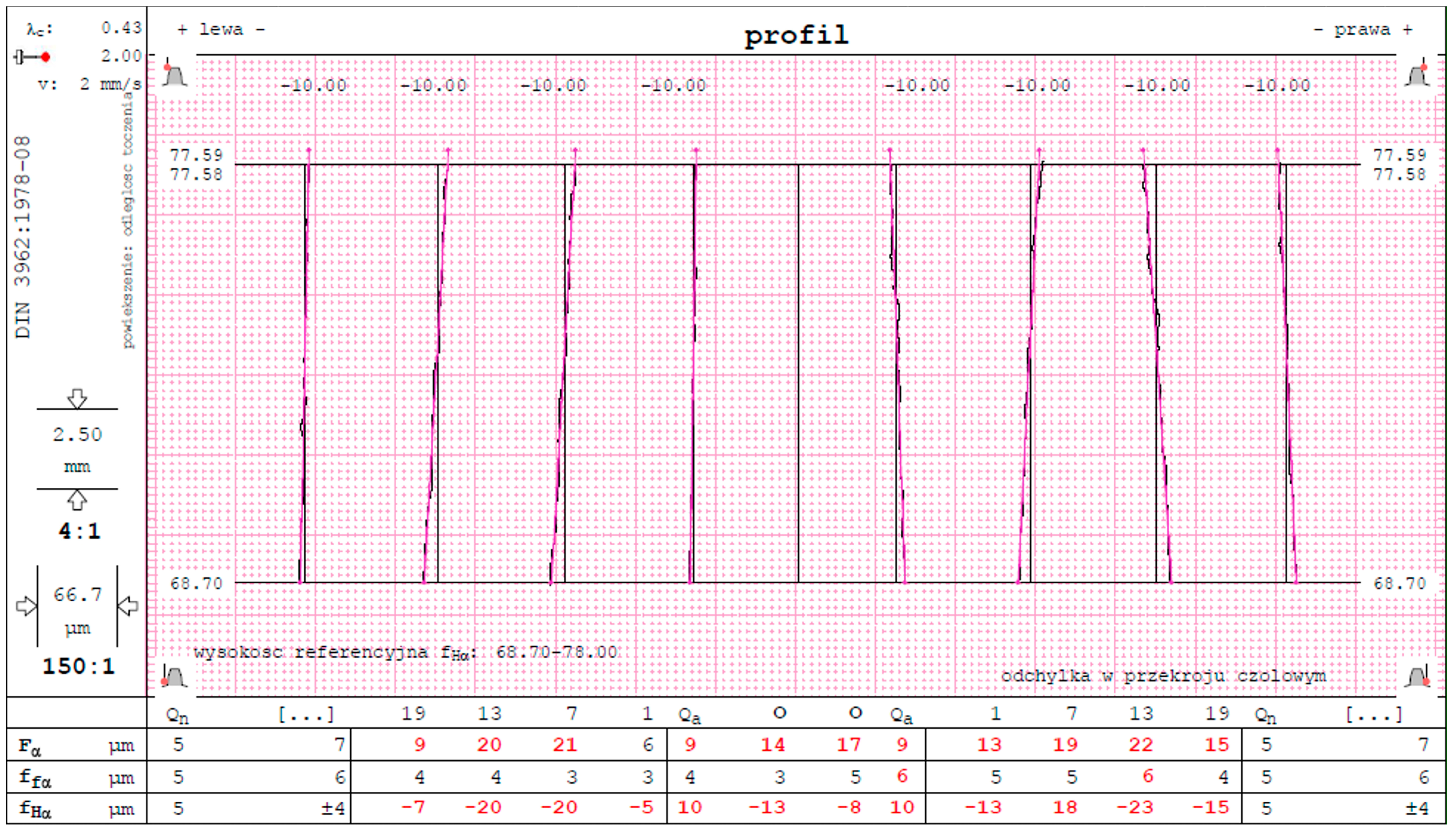Click left-pointing arrow beside 66.7 µm scale
The width and height of the screenshot is (1456, 832).
128,606
